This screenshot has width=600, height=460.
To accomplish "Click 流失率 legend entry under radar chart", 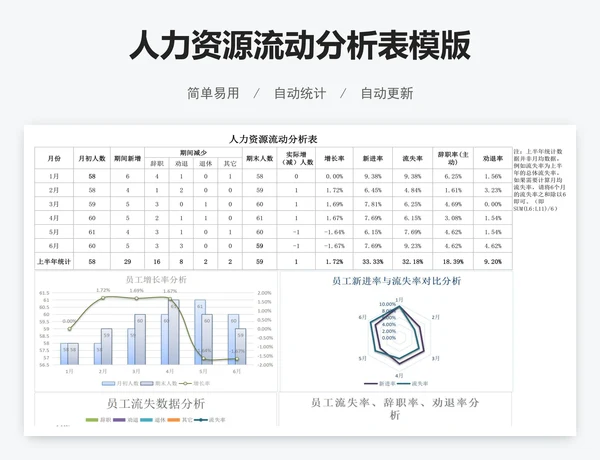I will point(412,383).
